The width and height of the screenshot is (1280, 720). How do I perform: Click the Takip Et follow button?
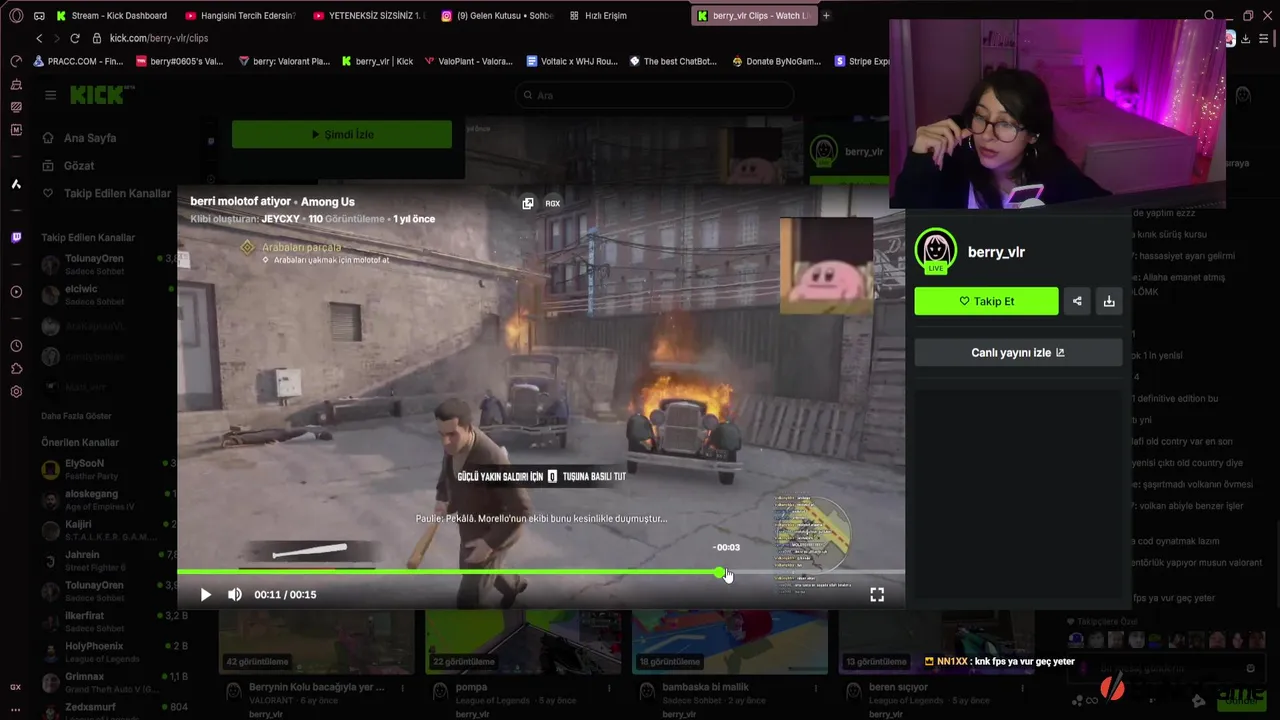point(986,301)
